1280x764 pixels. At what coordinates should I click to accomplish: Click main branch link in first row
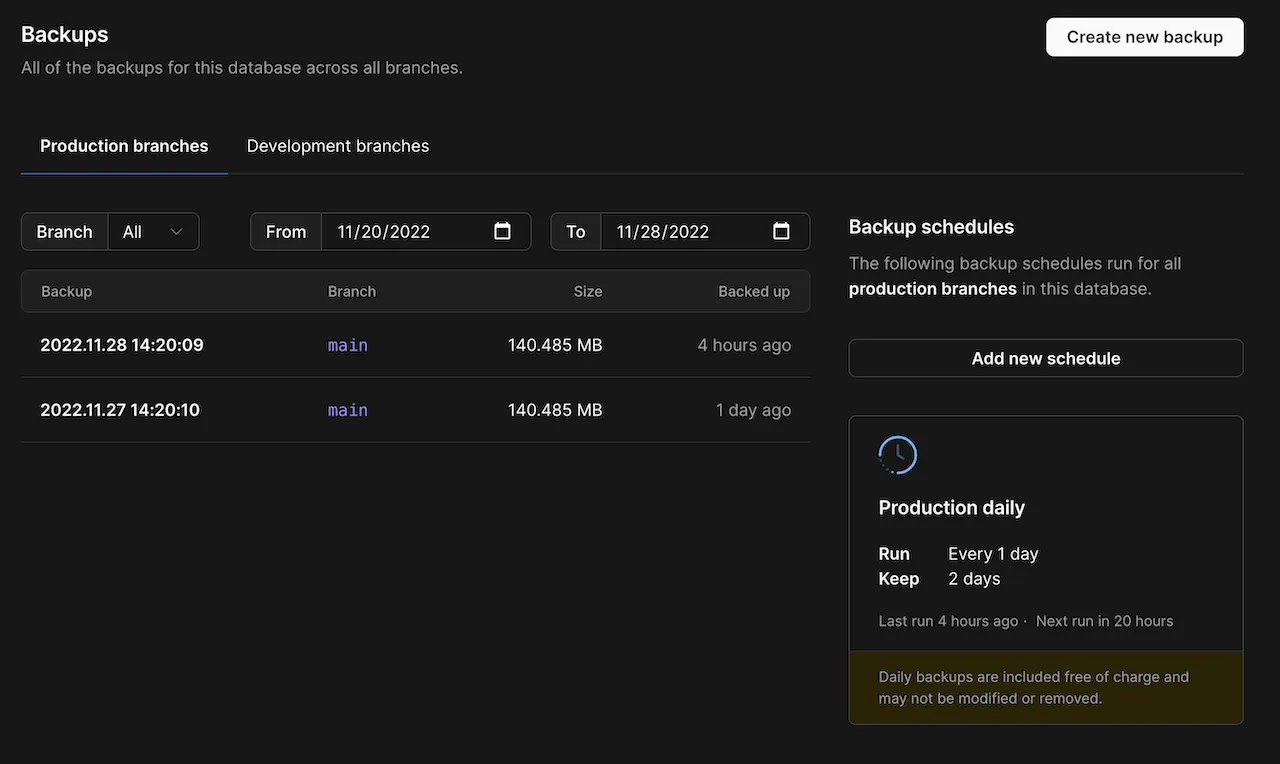tap(348, 345)
